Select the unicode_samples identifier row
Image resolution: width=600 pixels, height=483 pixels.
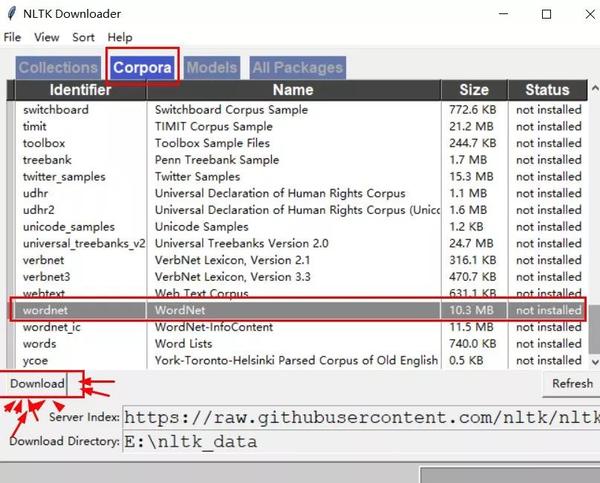(69, 227)
